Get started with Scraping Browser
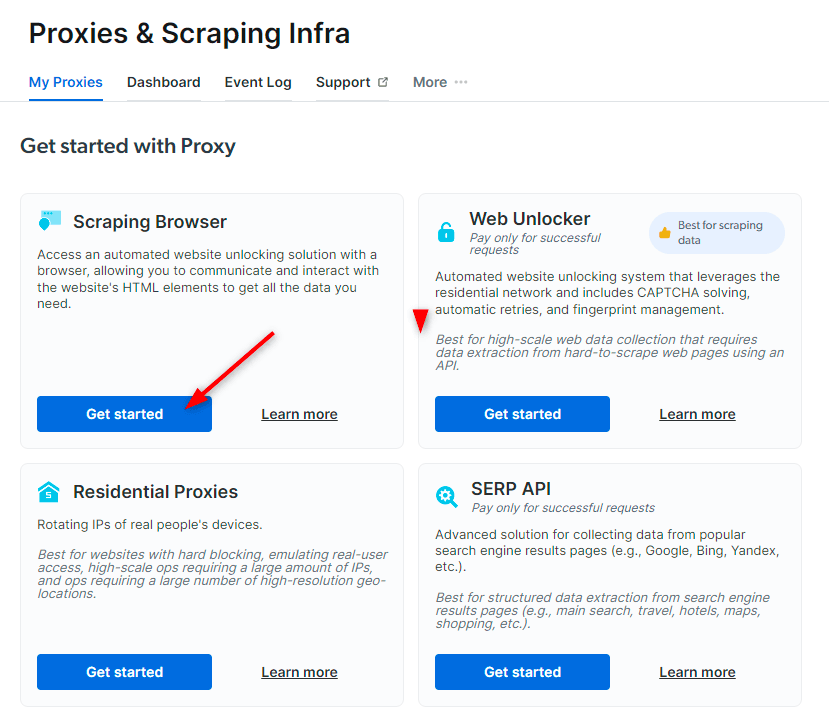The height and width of the screenshot is (712, 829). [124, 414]
